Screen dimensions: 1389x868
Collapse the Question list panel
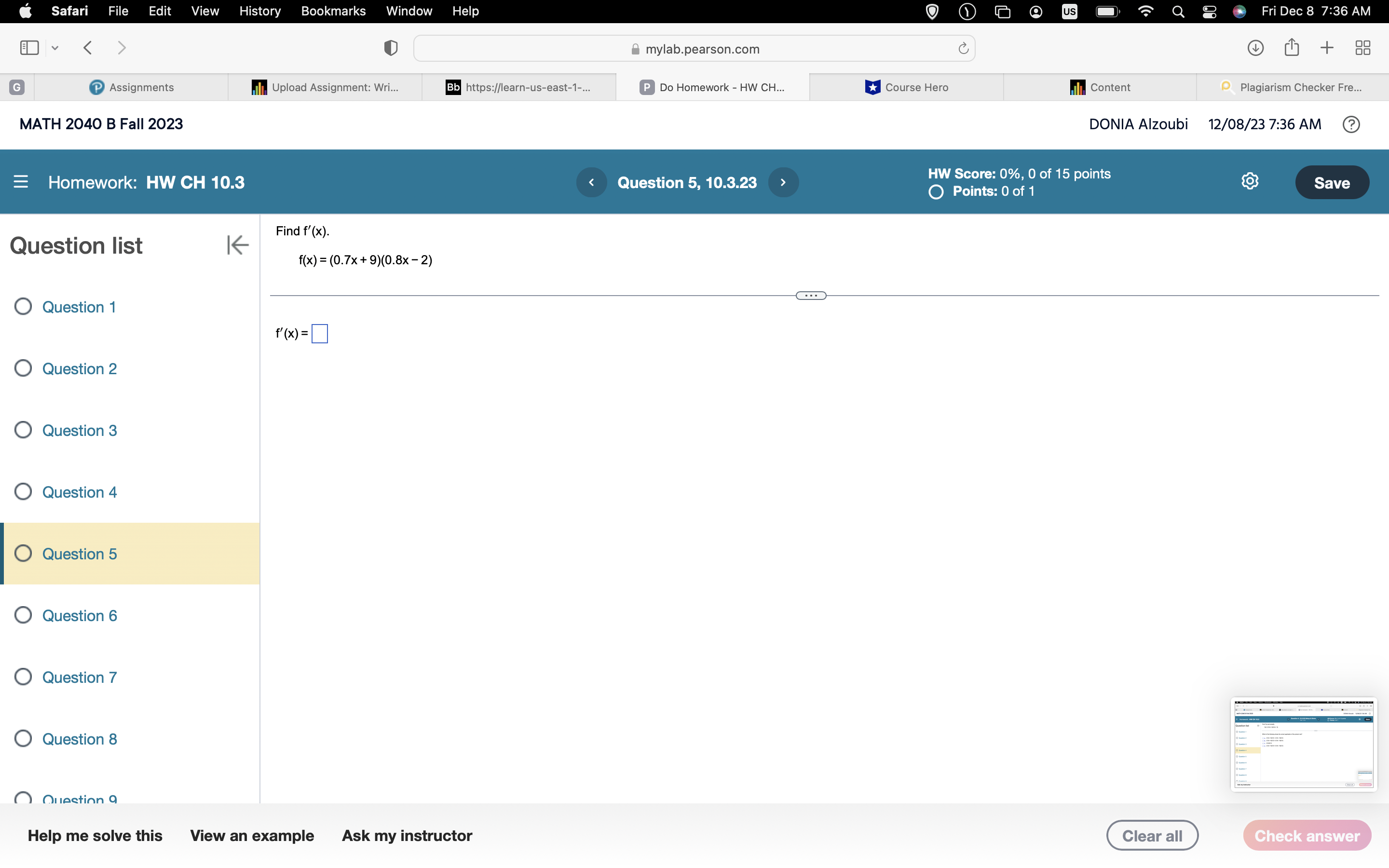click(237, 244)
